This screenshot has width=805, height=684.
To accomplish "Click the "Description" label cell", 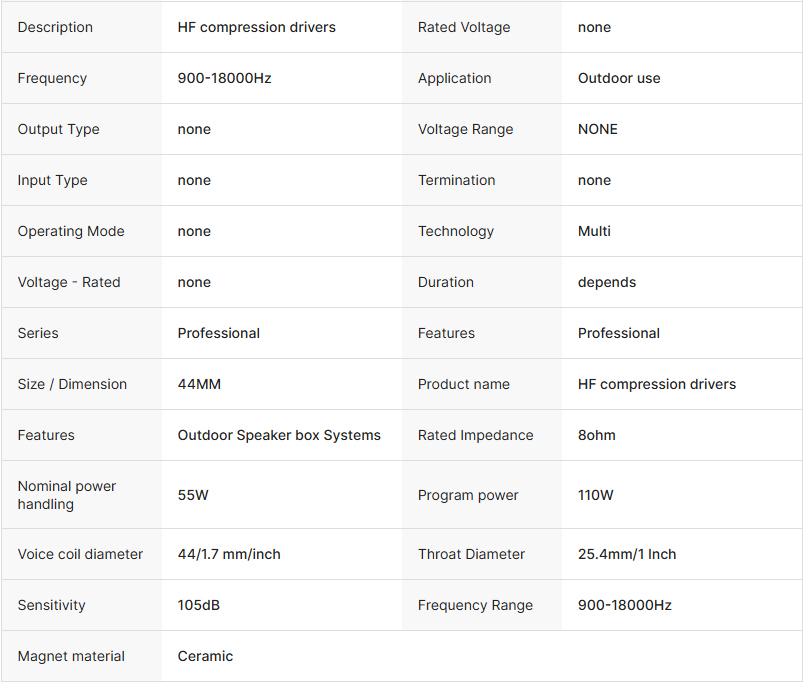I will click(55, 27).
